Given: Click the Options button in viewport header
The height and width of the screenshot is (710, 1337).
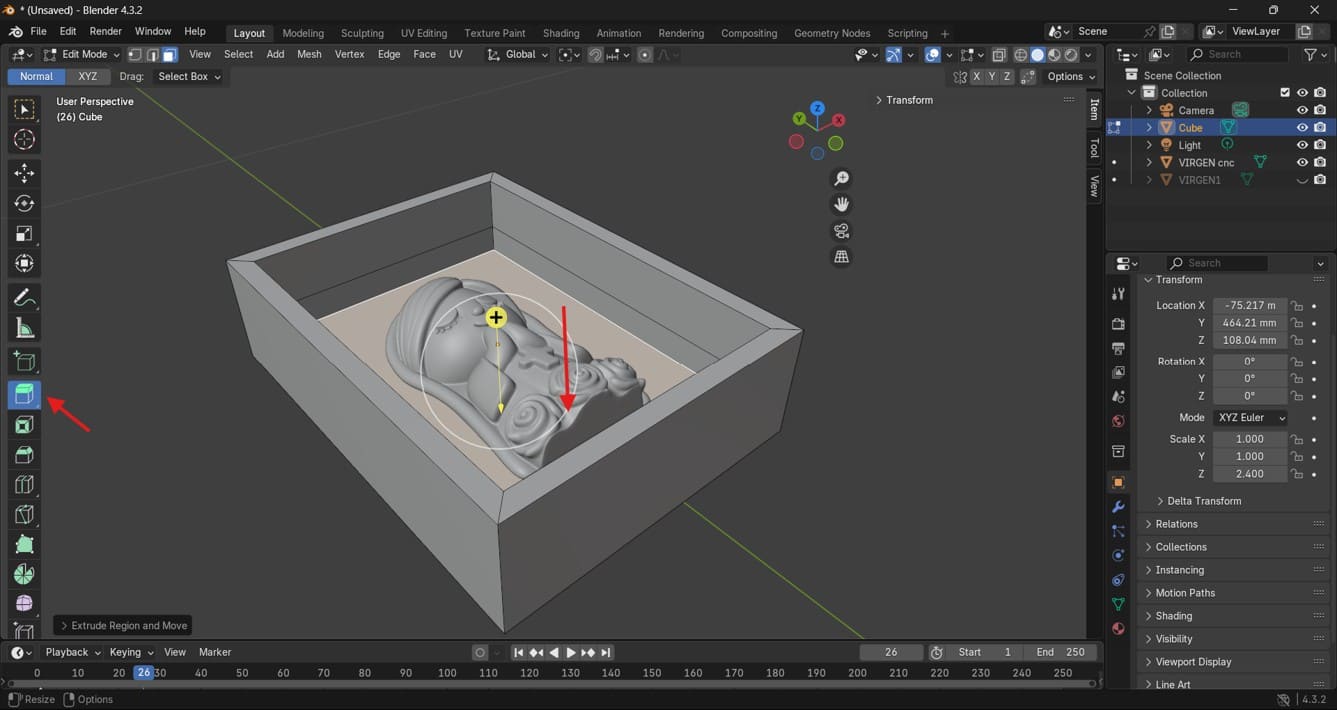Looking at the screenshot, I should 1071,76.
